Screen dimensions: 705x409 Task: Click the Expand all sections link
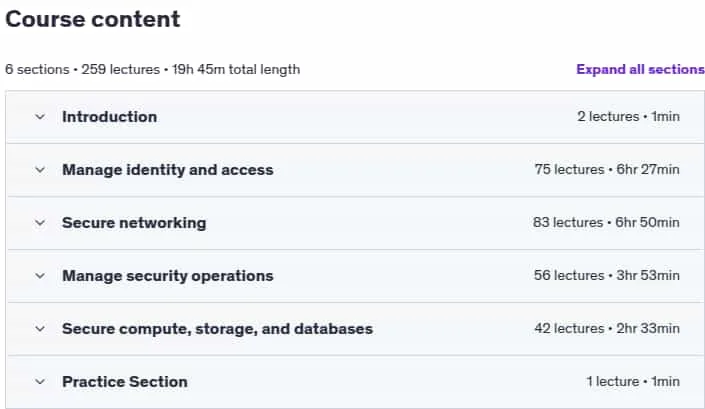640,69
